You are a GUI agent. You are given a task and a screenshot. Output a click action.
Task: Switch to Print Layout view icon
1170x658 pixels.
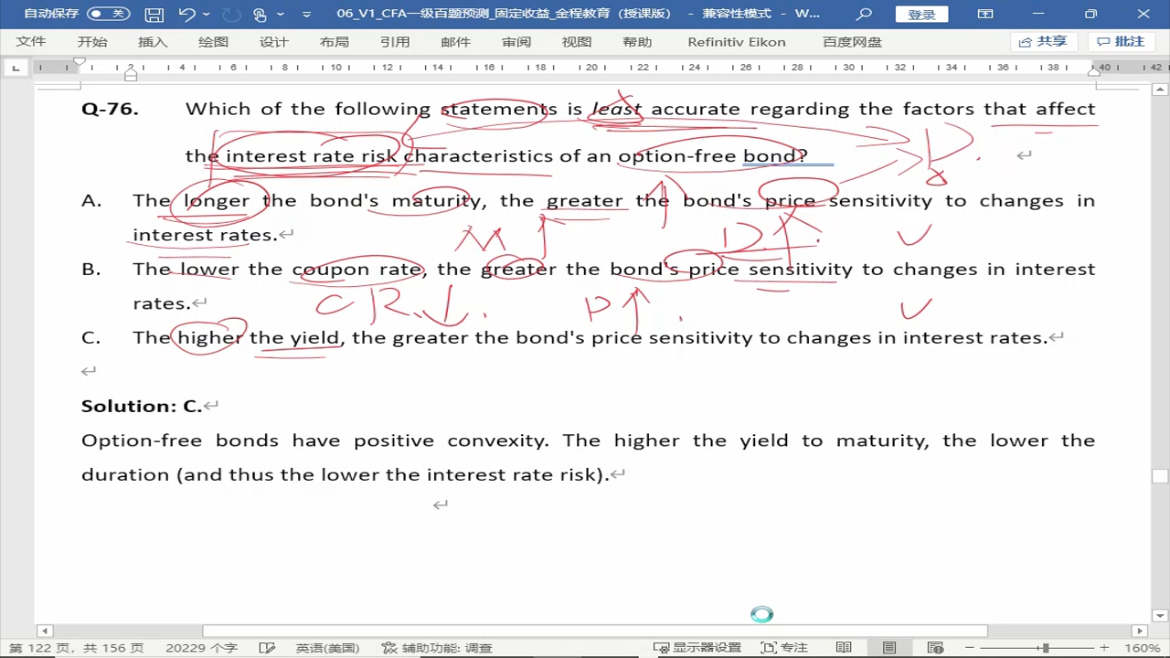pos(889,648)
